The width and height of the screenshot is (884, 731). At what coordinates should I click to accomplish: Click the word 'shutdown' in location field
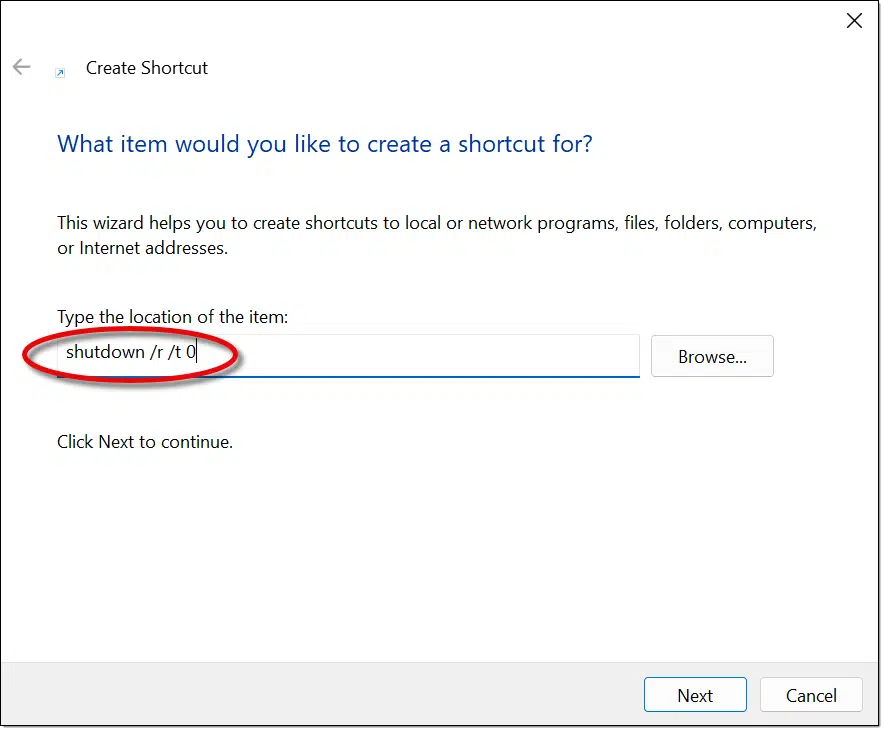pyautogui.click(x=100, y=353)
